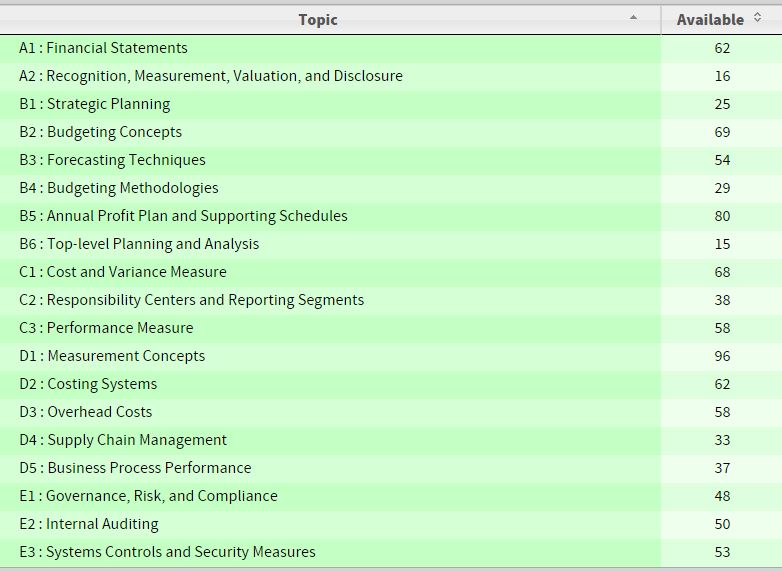Choose the C3 : Performance Measure topic
Viewport: 782px width, 571px height.
tap(106, 328)
